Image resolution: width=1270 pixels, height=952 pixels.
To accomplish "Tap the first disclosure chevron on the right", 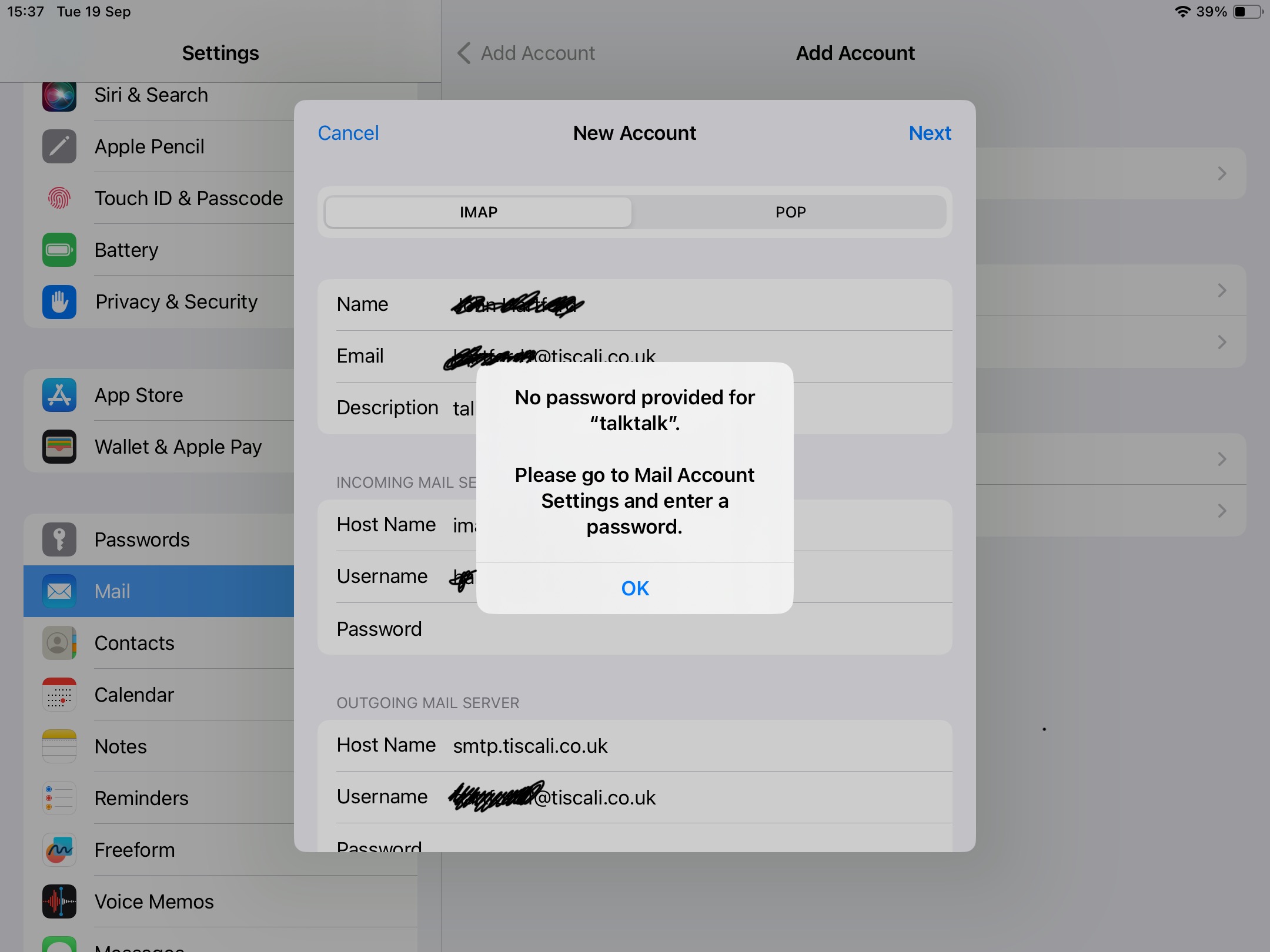I will [1222, 173].
